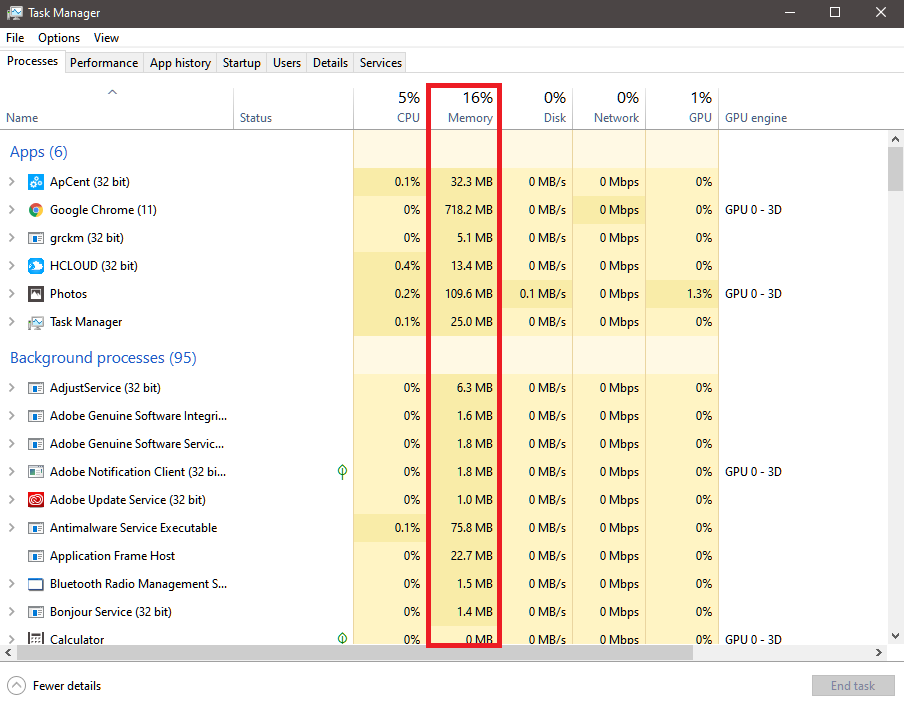Switch to the Services tab

381,63
